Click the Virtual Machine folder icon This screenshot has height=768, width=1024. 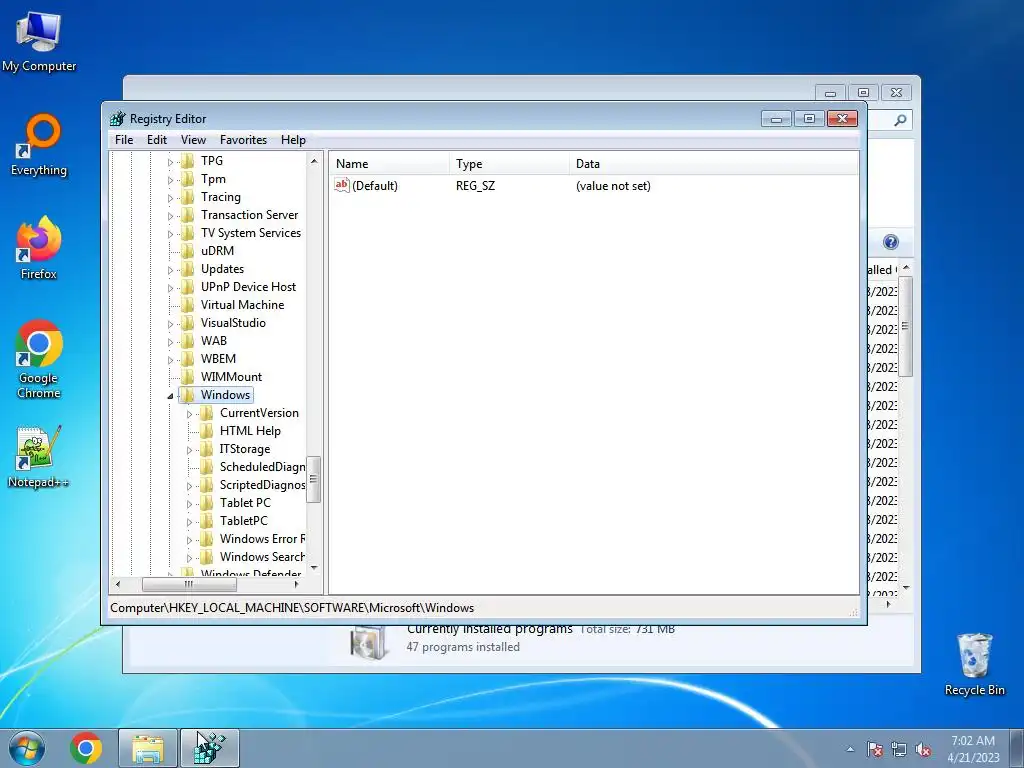coord(187,305)
